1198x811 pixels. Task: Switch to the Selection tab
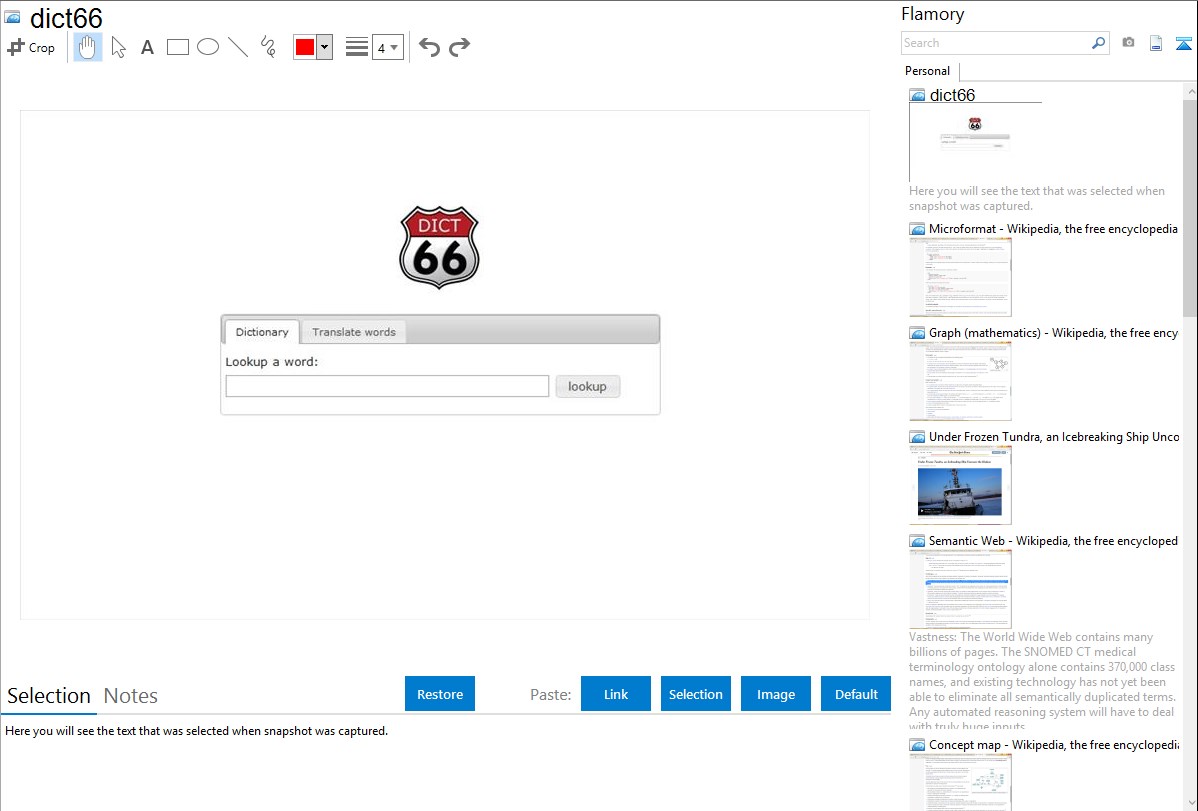49,696
